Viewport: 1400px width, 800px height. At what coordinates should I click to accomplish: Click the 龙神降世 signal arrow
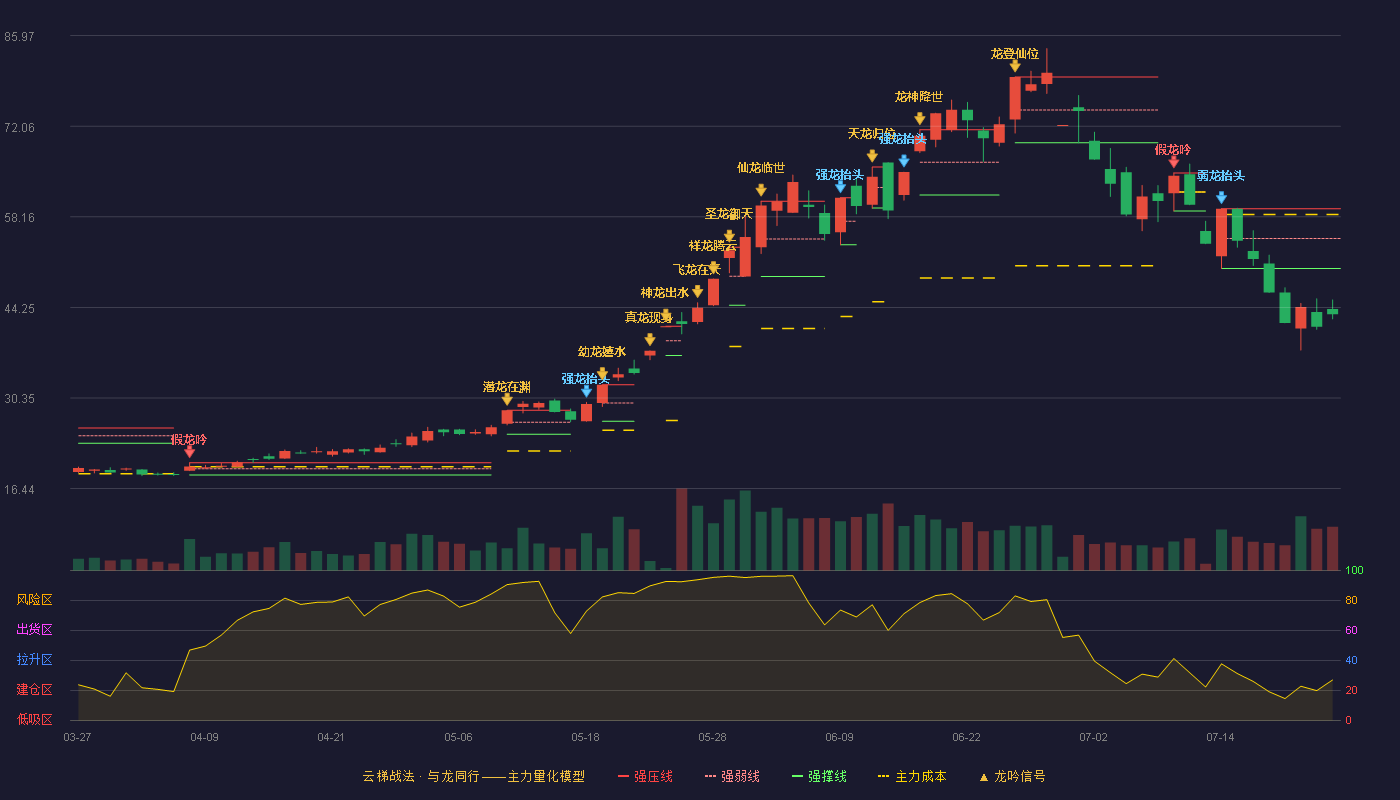tap(920, 118)
